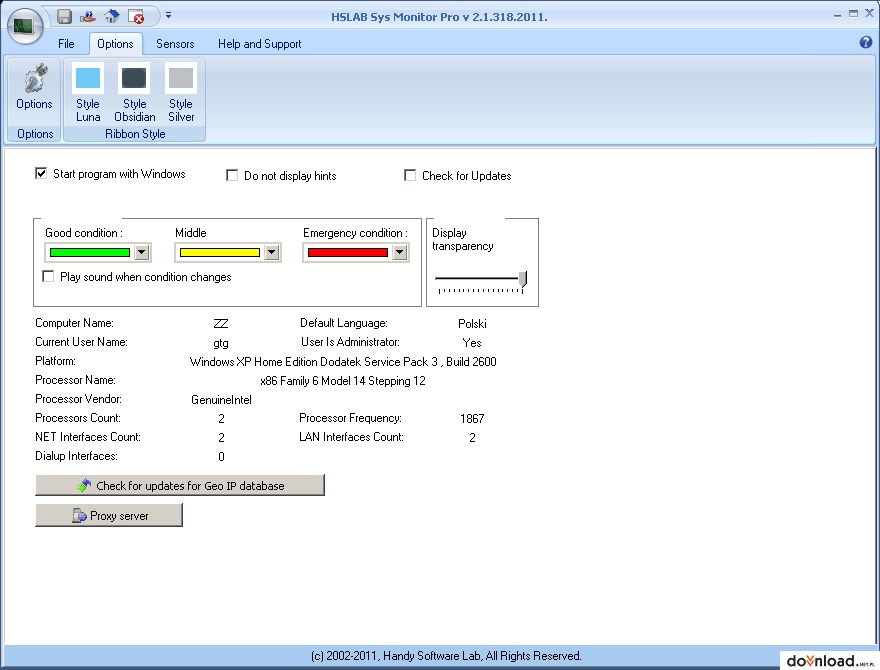Viewport: 880px width, 670px height.
Task: Apply the Style Obsidian ribbon theme
Action: pyautogui.click(x=135, y=93)
